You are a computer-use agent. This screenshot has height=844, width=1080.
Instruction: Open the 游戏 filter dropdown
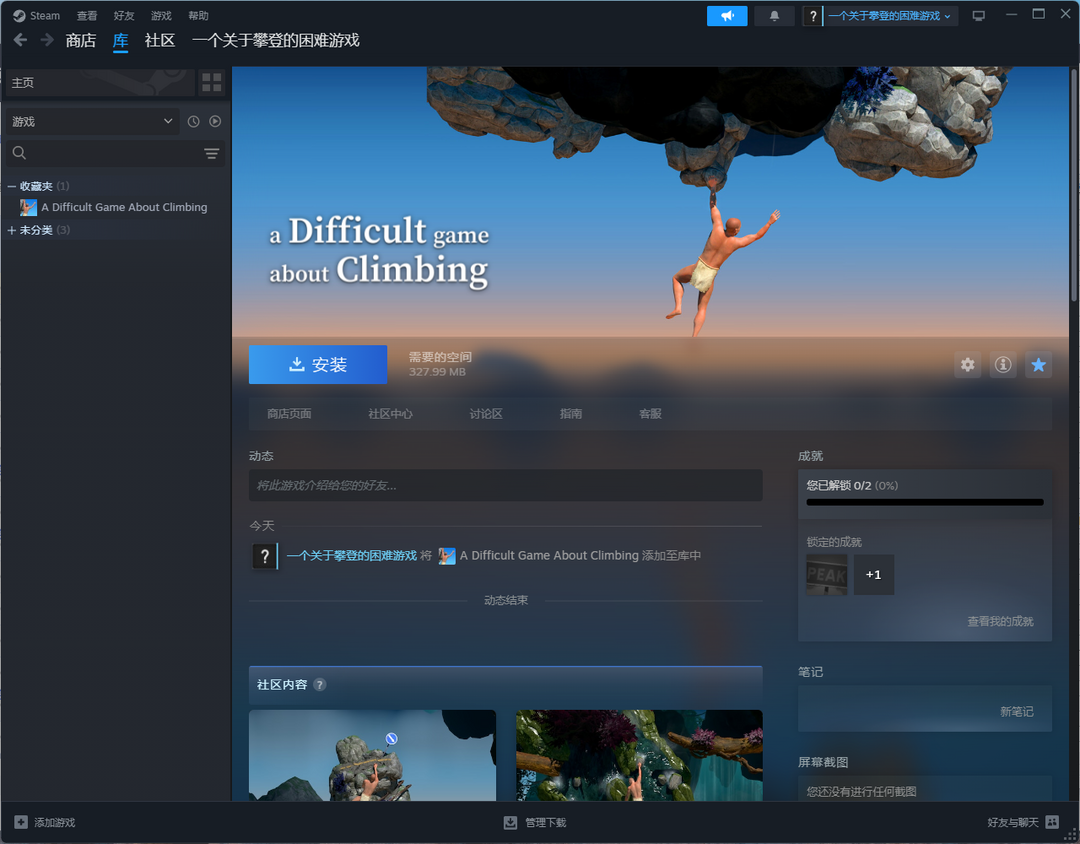click(x=92, y=121)
